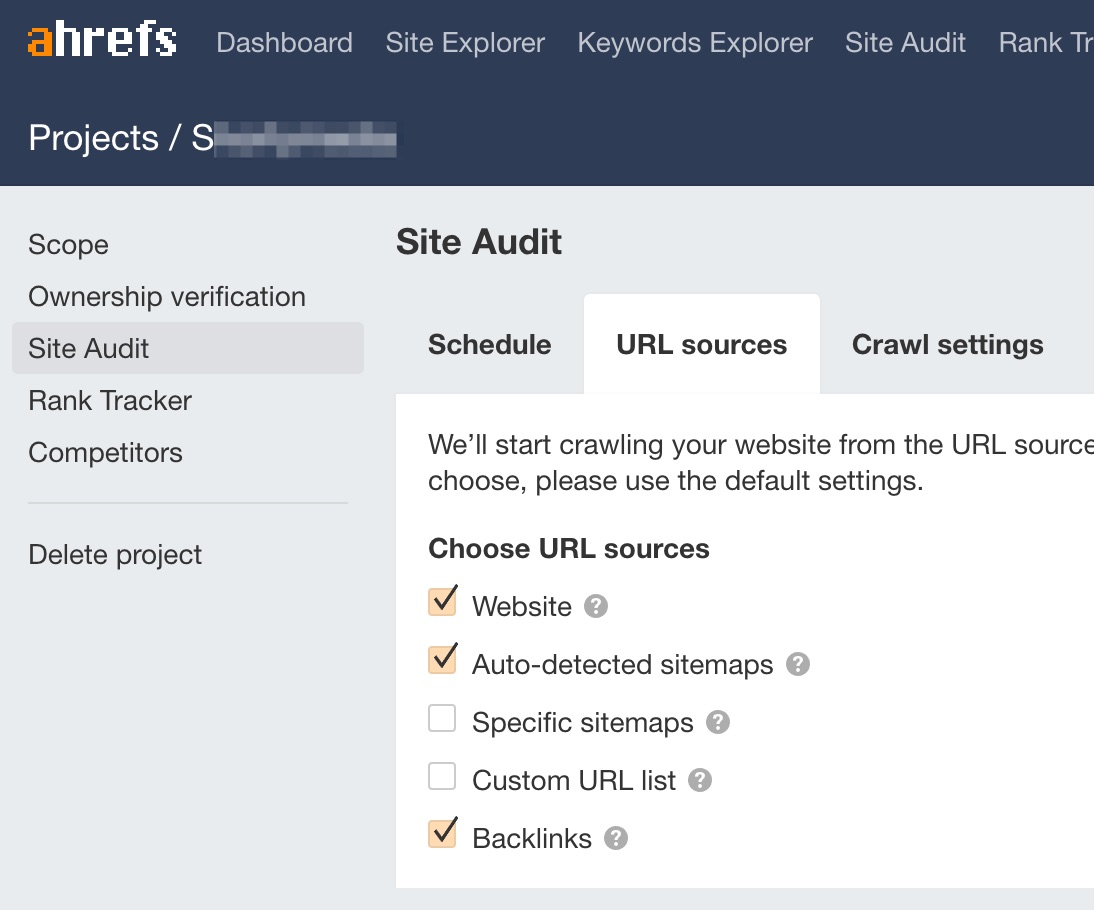Screen dimensions: 1094x910
Task: Open Ownership verification in sidebar
Action: (x=167, y=297)
